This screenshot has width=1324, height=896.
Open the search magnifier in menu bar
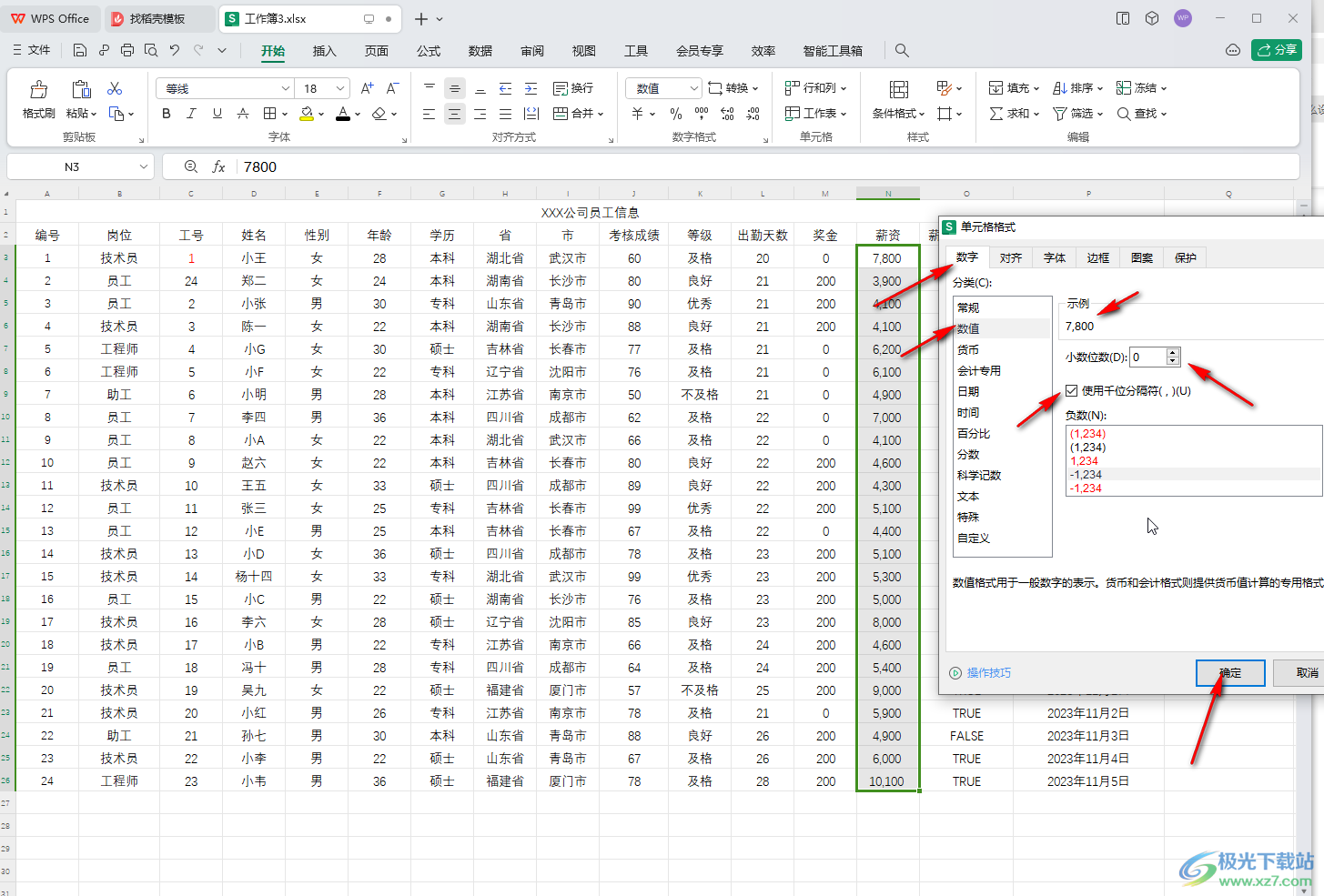[x=902, y=50]
